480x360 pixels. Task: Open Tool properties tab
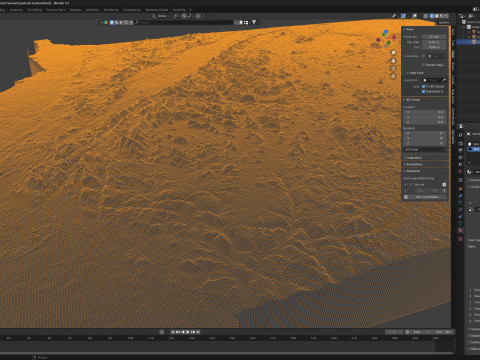click(460, 135)
